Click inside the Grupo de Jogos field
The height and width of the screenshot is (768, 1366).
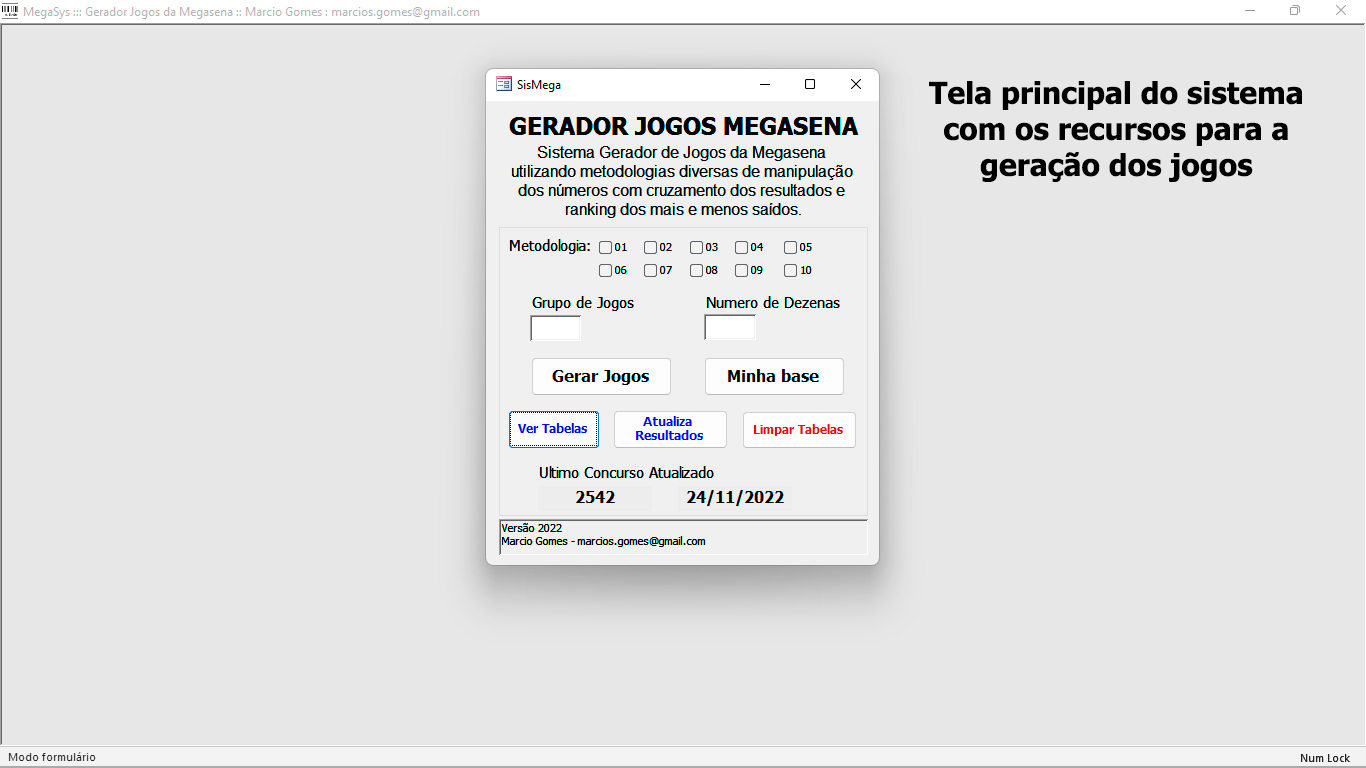555,327
